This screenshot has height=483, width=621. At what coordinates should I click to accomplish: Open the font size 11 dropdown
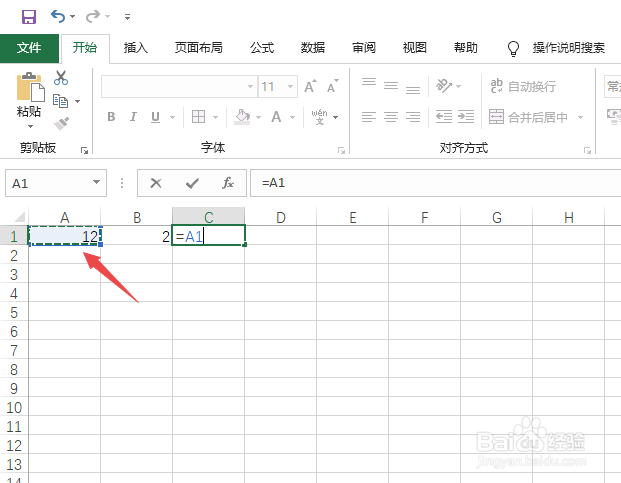pos(290,86)
